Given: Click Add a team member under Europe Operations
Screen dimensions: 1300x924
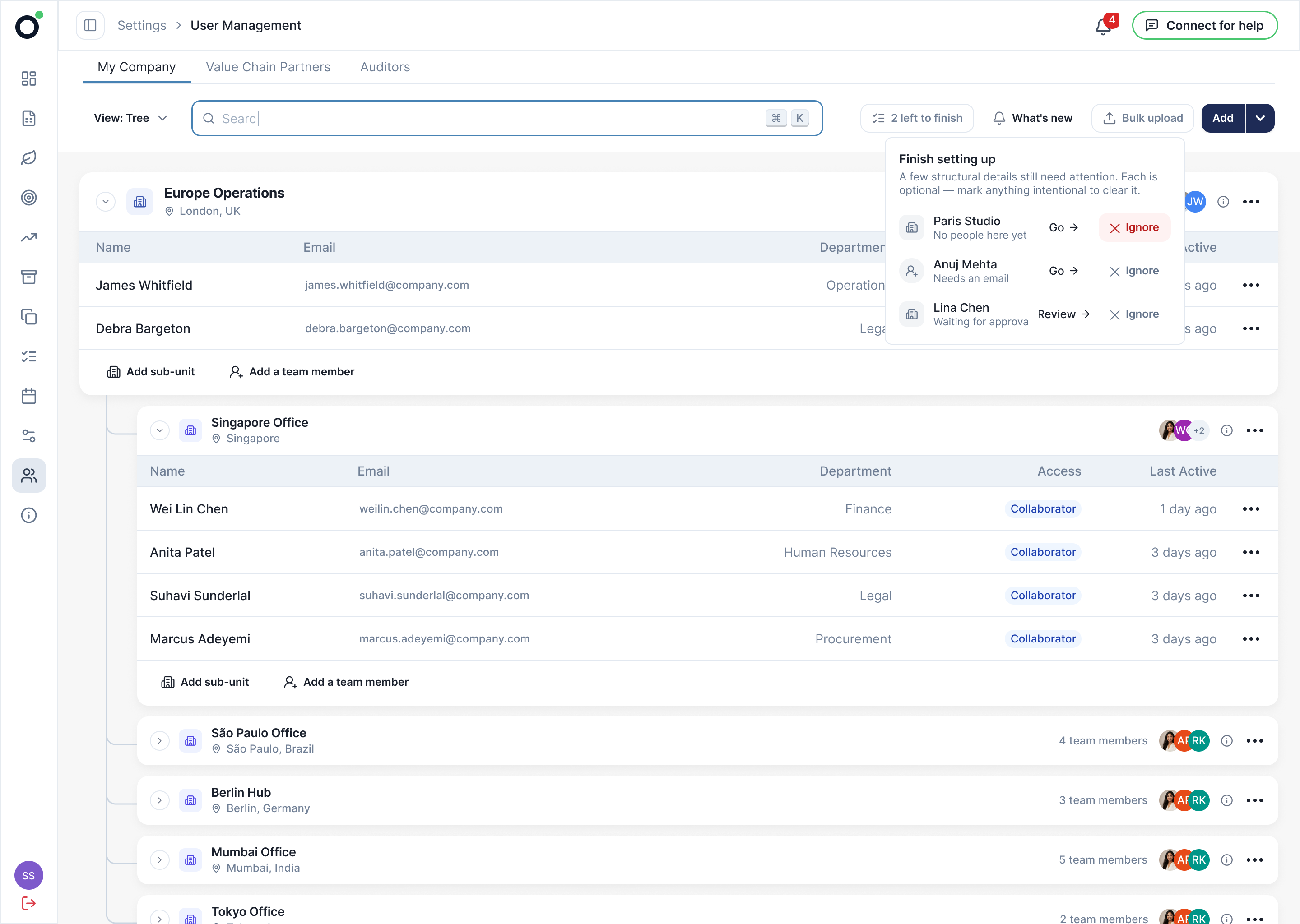Looking at the screenshot, I should click(x=292, y=371).
